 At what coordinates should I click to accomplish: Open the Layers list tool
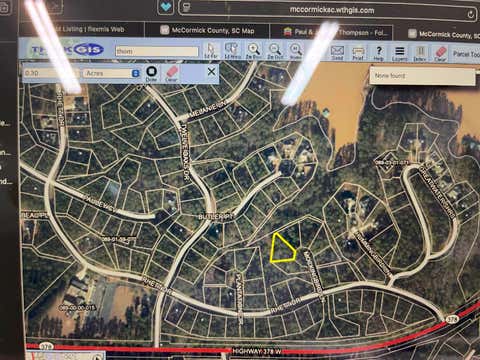[x=400, y=54]
